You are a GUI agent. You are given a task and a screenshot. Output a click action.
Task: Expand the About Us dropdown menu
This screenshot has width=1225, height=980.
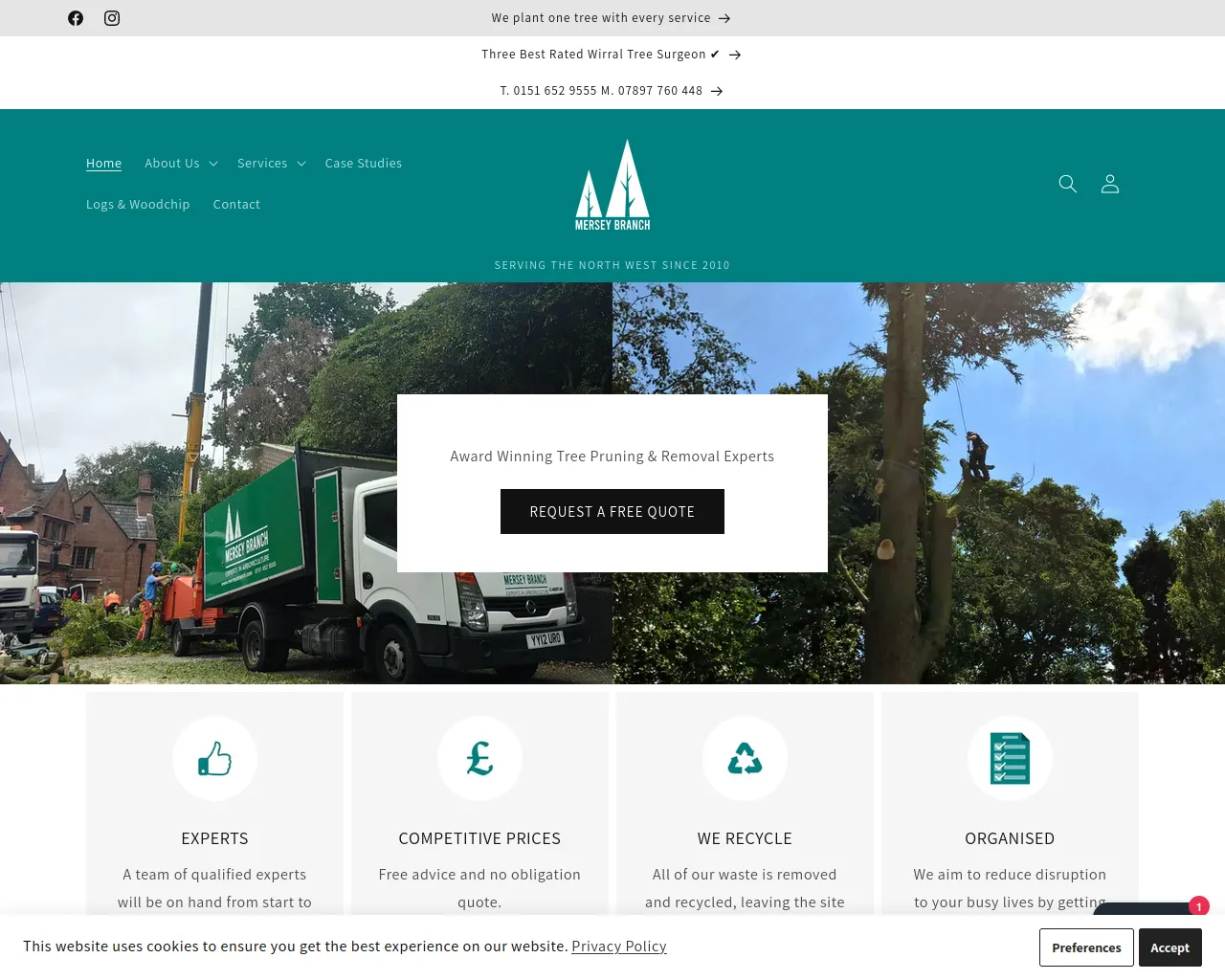[181, 164]
